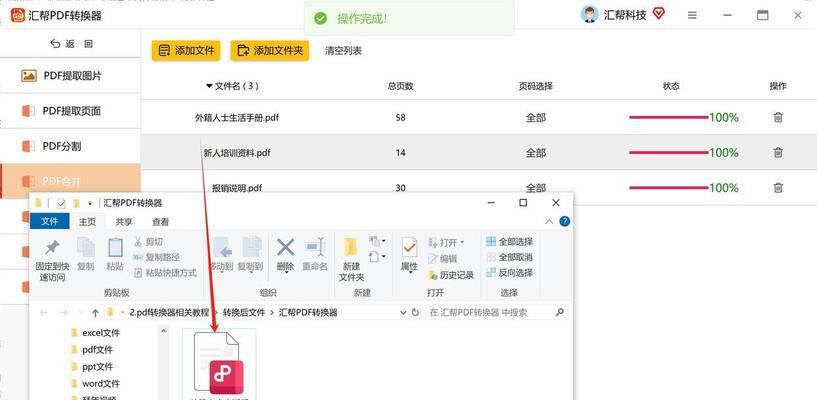817x400 pixels.
Task: Open the hamburger menu in PDF converter title bar
Action: tap(692, 16)
